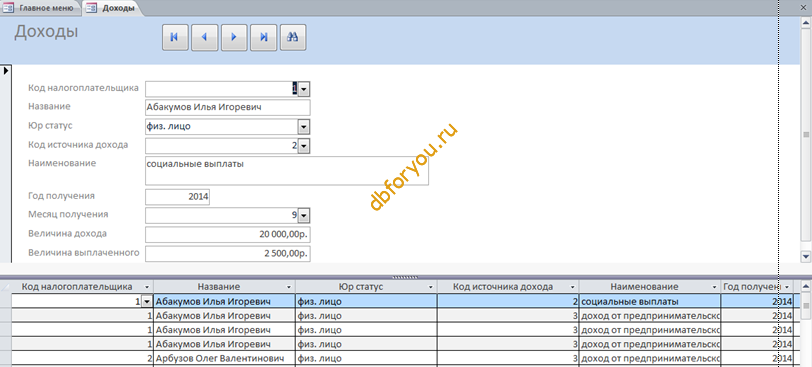Click the Месяц получения form label

(68, 214)
